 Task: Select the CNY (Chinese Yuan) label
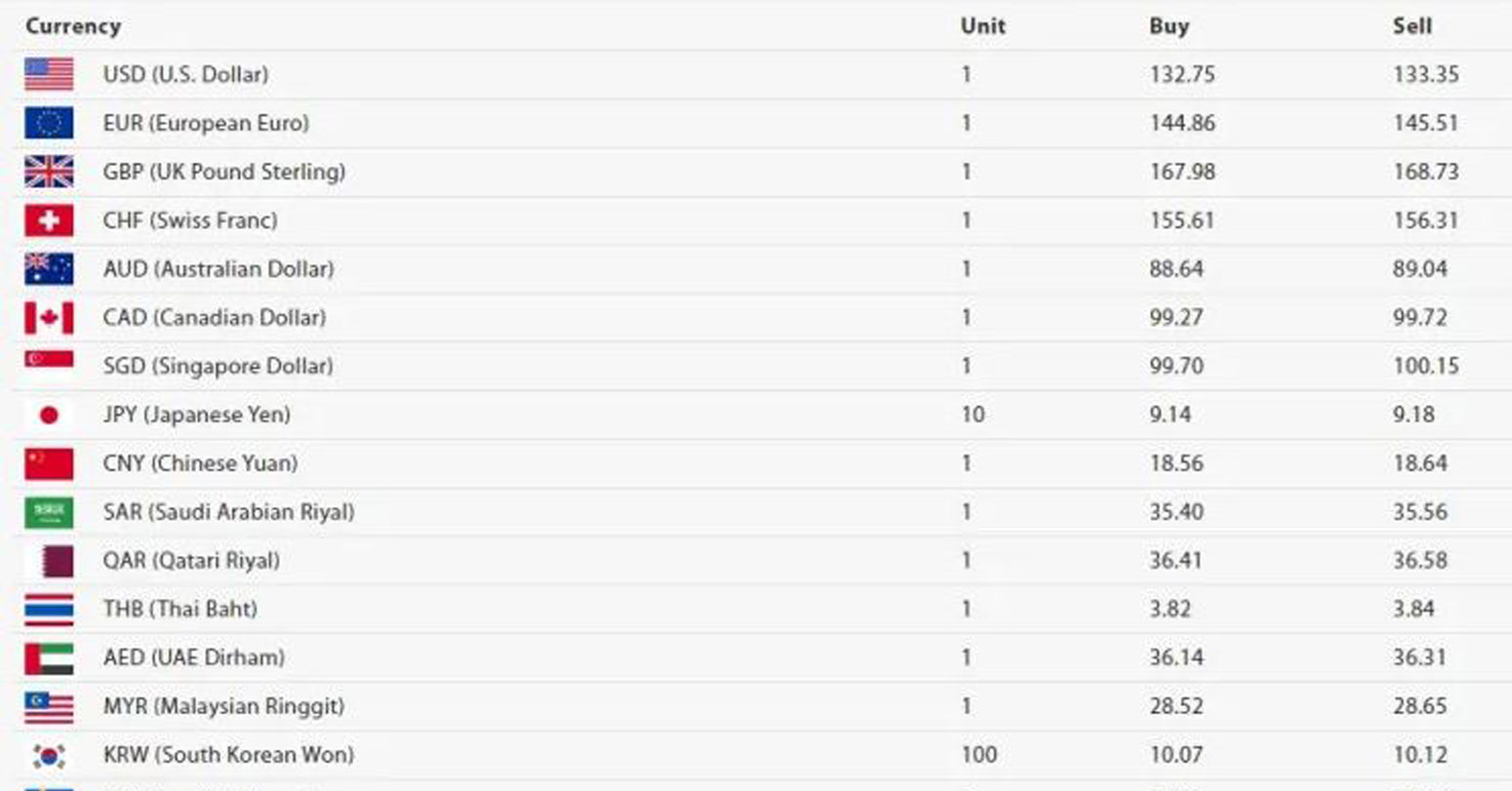pyautogui.click(x=200, y=463)
